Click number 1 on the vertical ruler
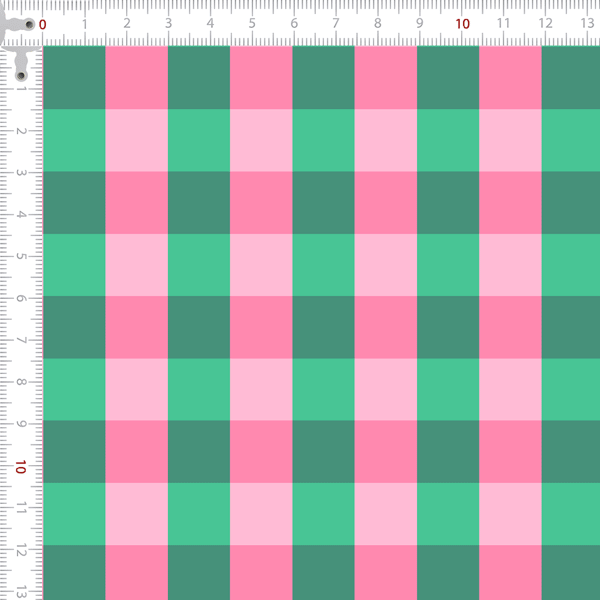600x600 pixels. (21, 89)
